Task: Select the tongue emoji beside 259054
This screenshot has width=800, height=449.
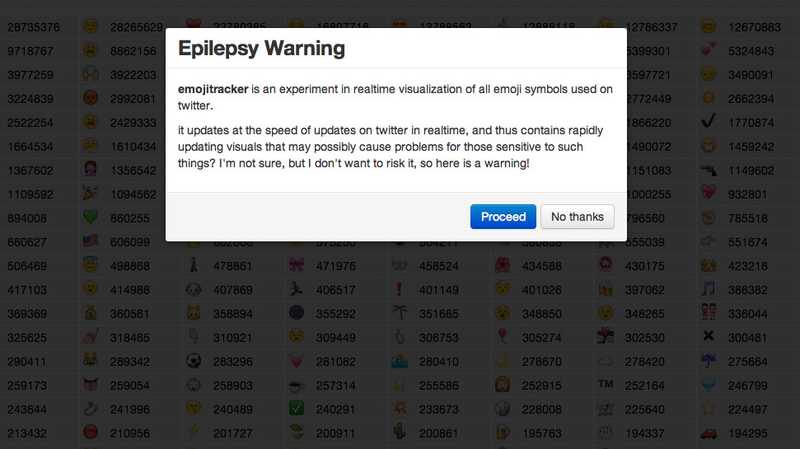Action: pyautogui.click(x=90, y=384)
